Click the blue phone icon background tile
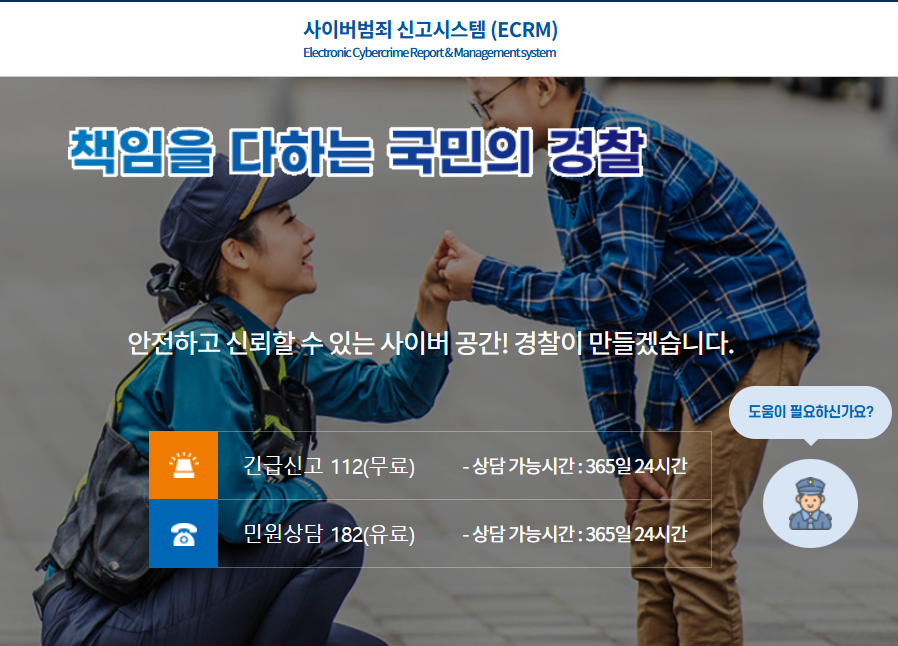The width and height of the screenshot is (898, 646). tap(183, 535)
